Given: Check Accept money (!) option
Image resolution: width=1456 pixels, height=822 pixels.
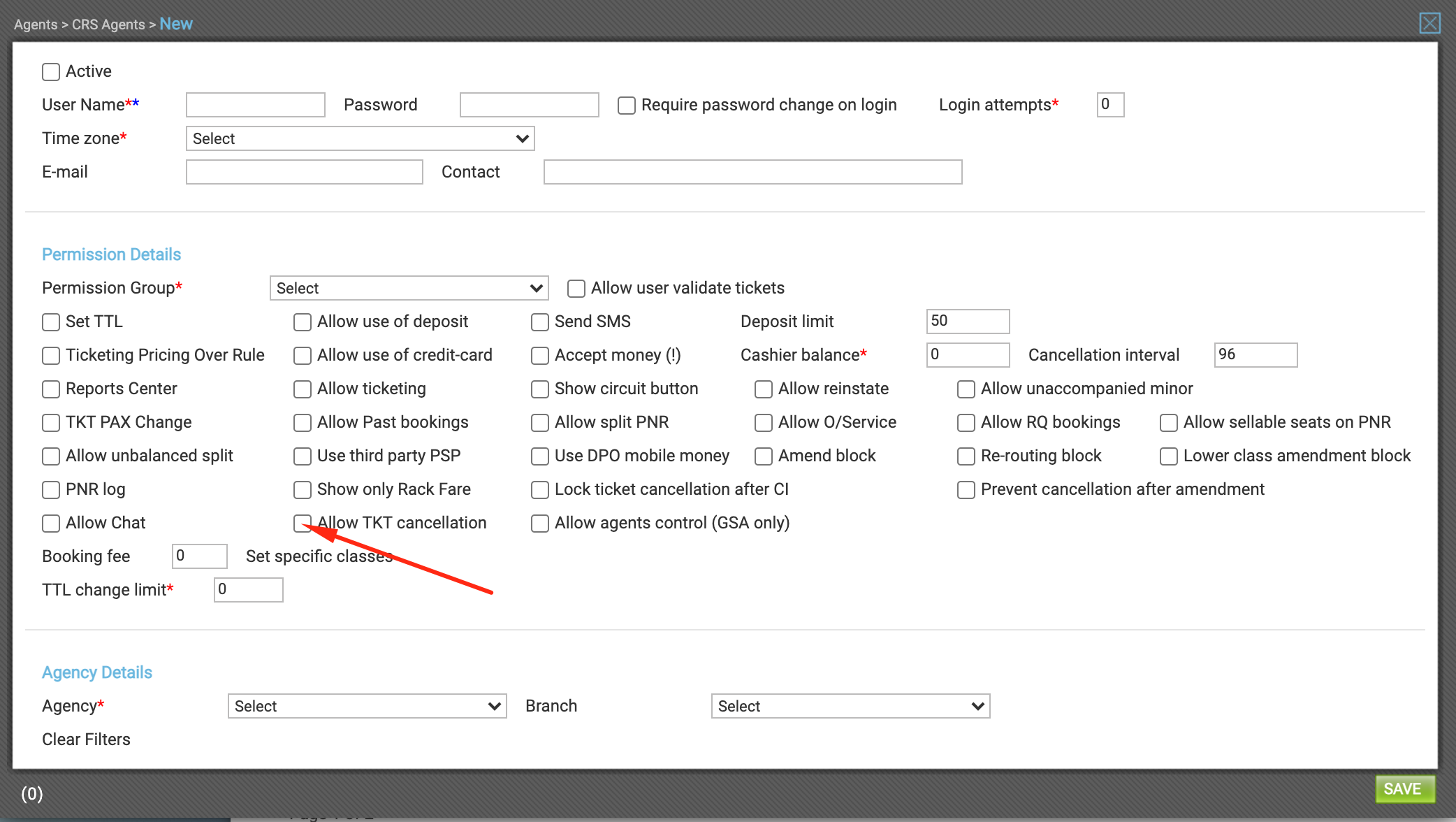Looking at the screenshot, I should pos(540,356).
